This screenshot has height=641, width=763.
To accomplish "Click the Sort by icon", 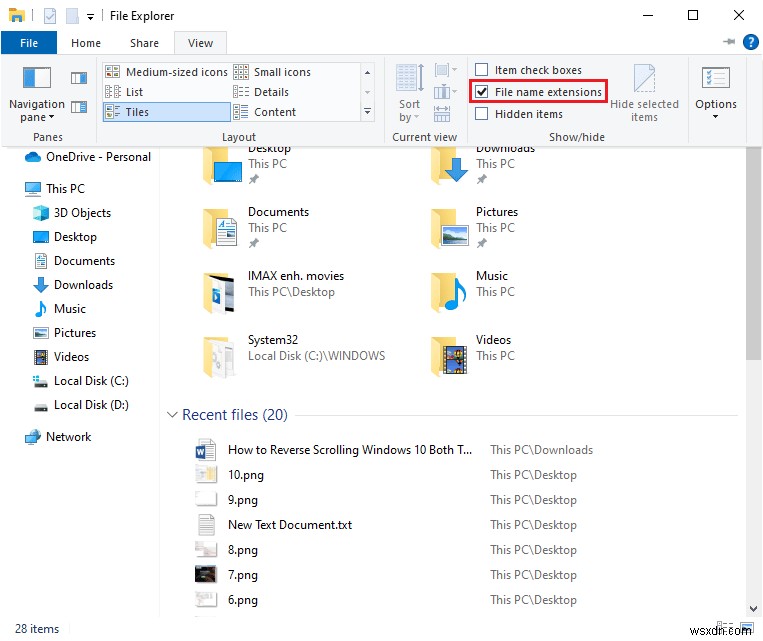I will [x=410, y=78].
